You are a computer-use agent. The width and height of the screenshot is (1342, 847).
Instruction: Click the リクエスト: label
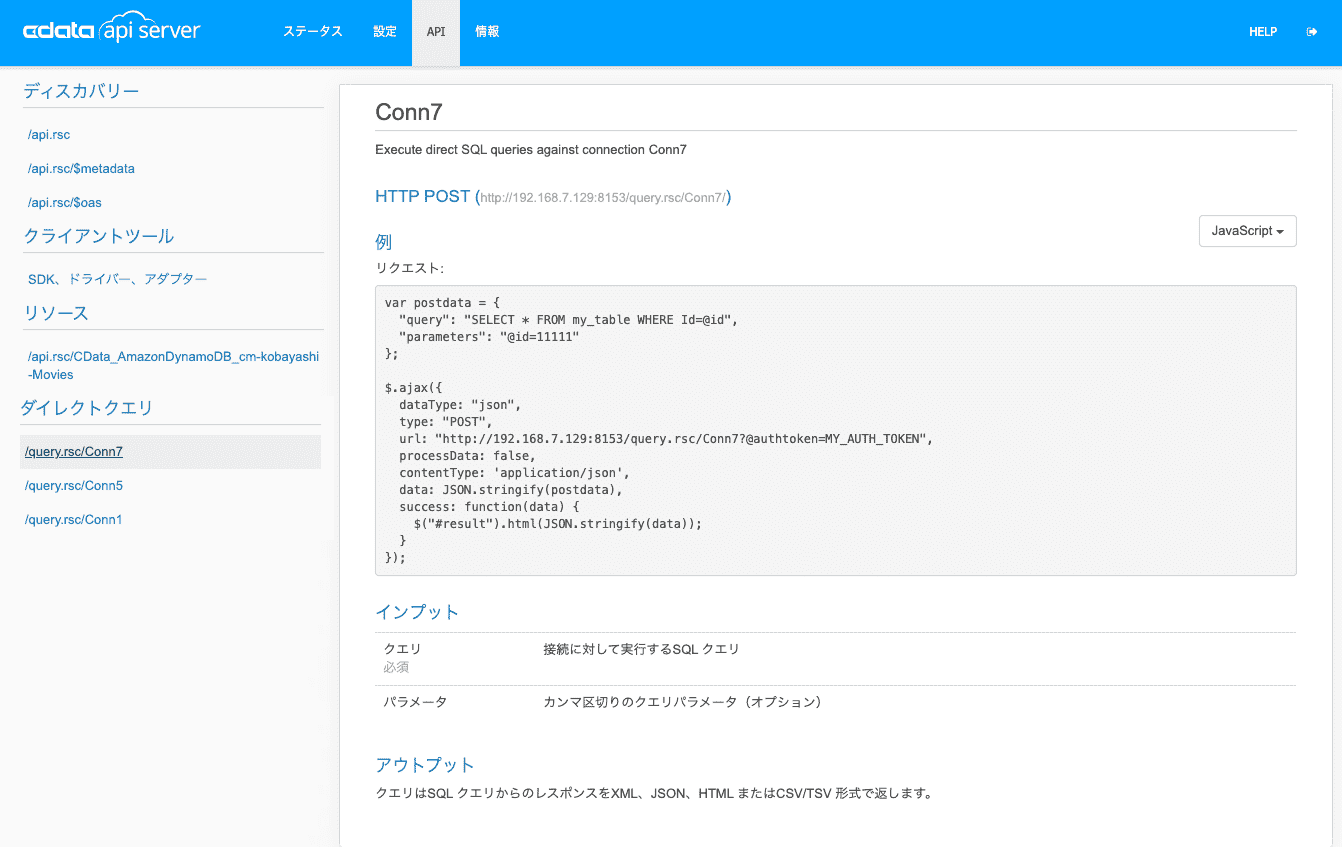[x=410, y=268]
